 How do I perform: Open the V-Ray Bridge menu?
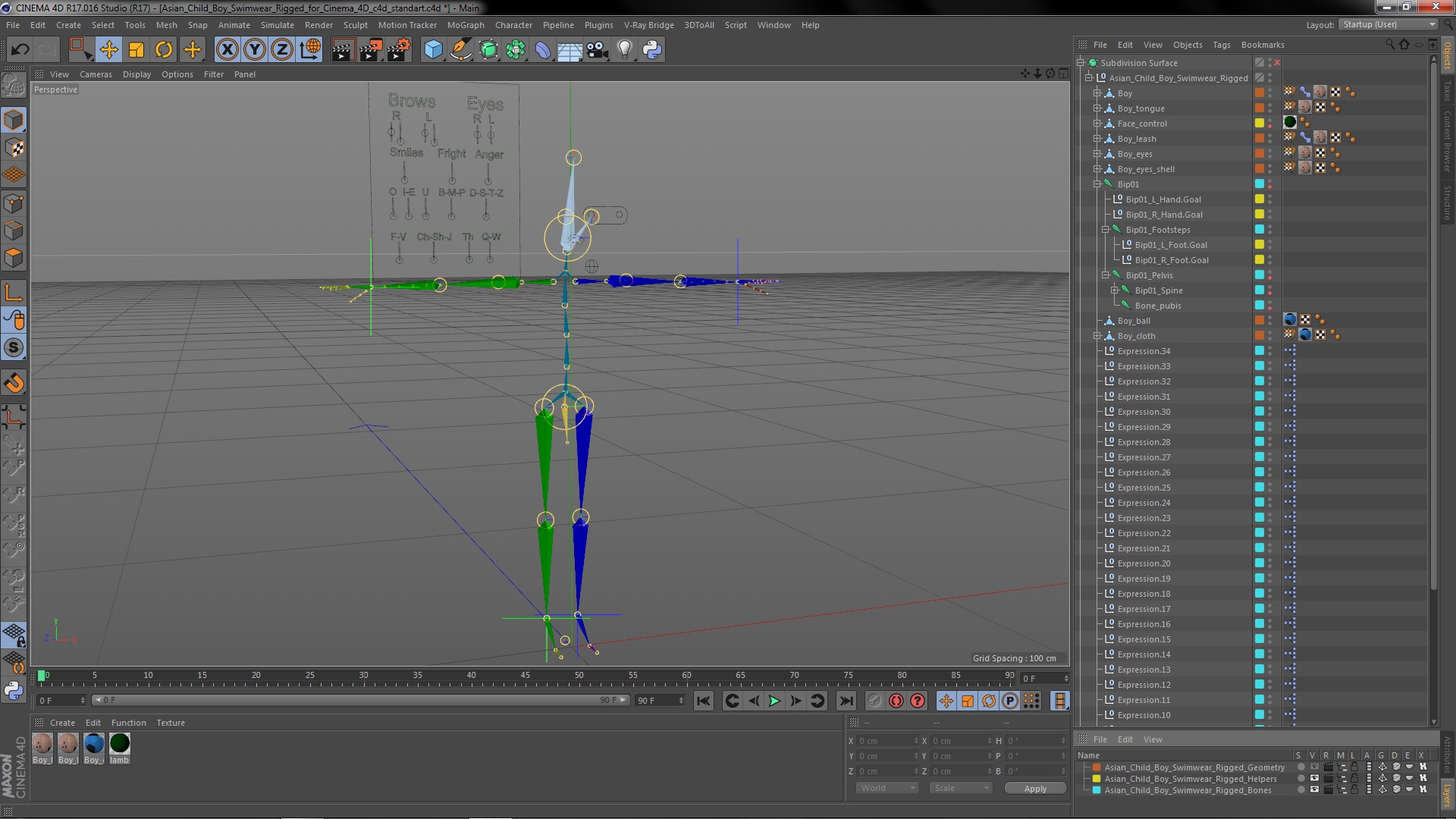click(648, 25)
